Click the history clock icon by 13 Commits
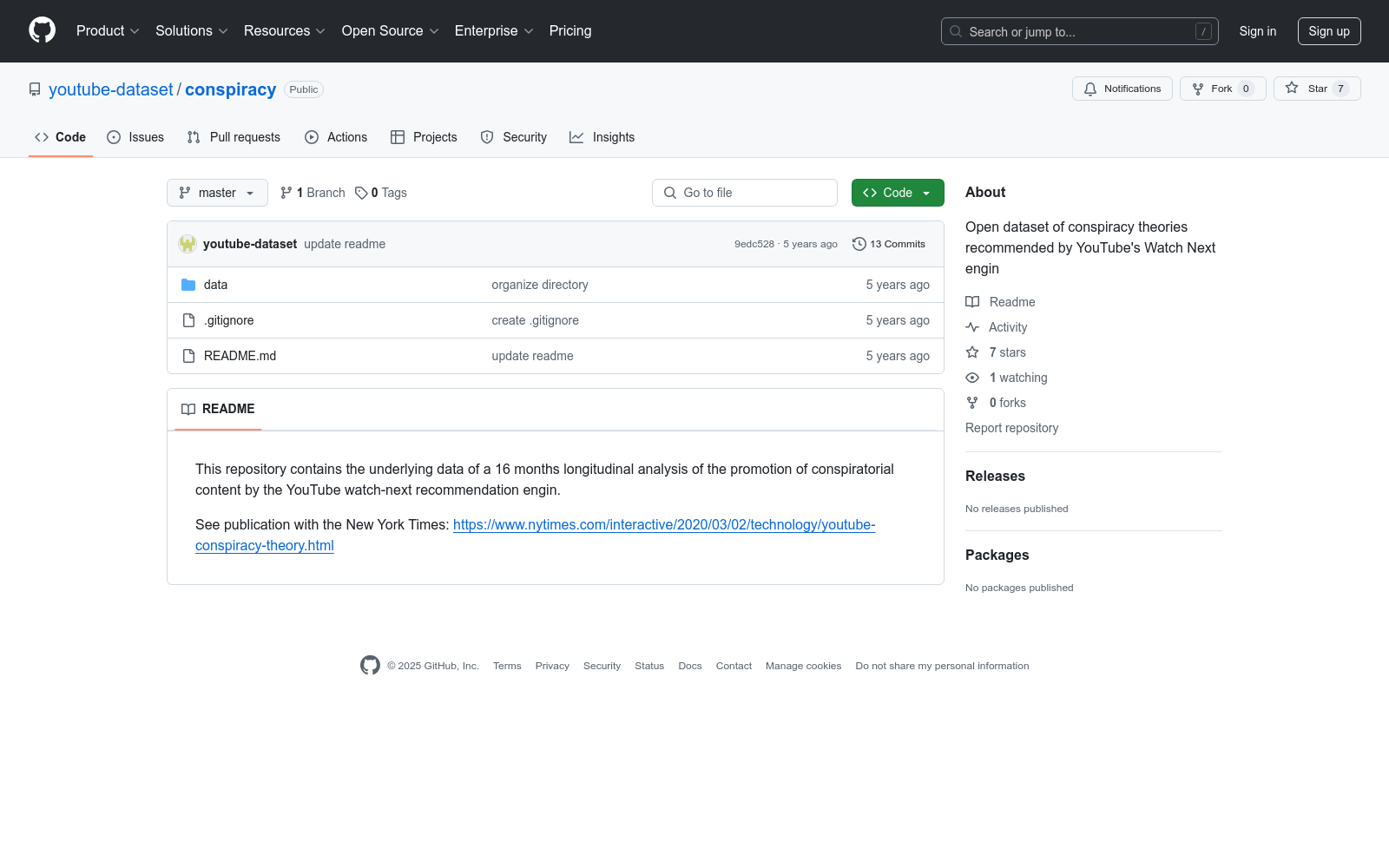Screen dimensions: 1389x868 click(x=859, y=244)
